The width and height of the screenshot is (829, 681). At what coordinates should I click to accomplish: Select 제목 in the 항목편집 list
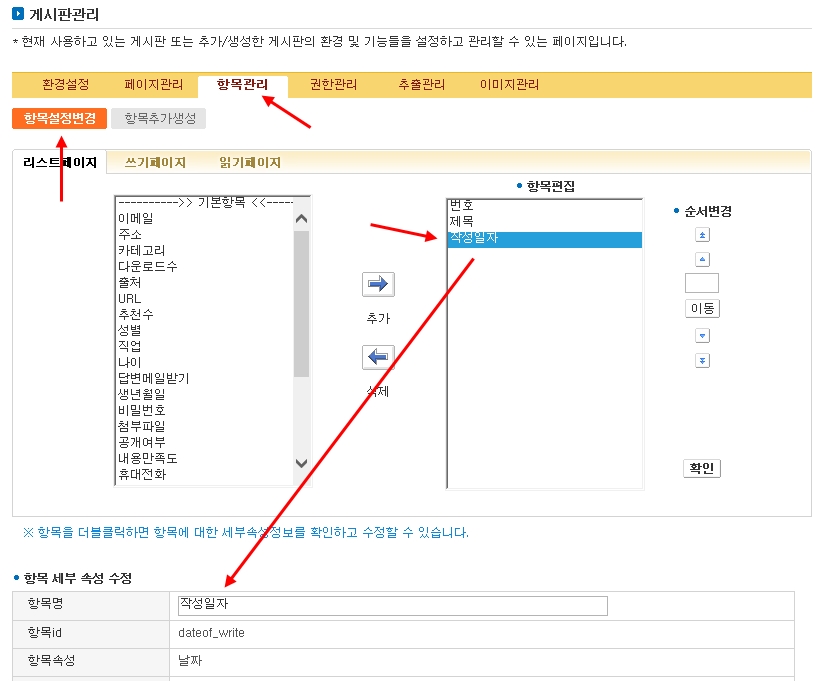pyautogui.click(x=462, y=221)
